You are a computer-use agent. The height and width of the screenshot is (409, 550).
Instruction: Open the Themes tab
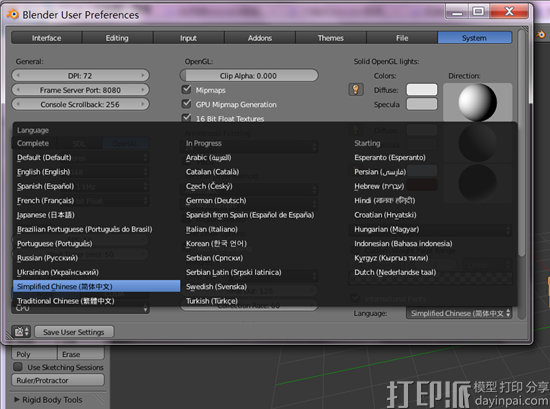[330, 38]
